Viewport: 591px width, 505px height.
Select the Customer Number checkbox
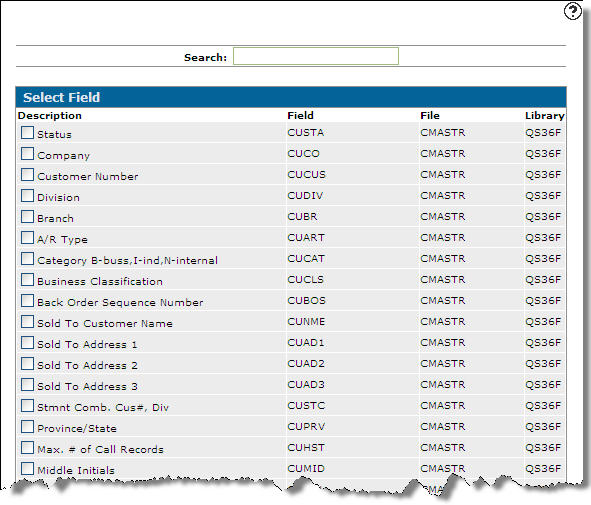point(27,174)
